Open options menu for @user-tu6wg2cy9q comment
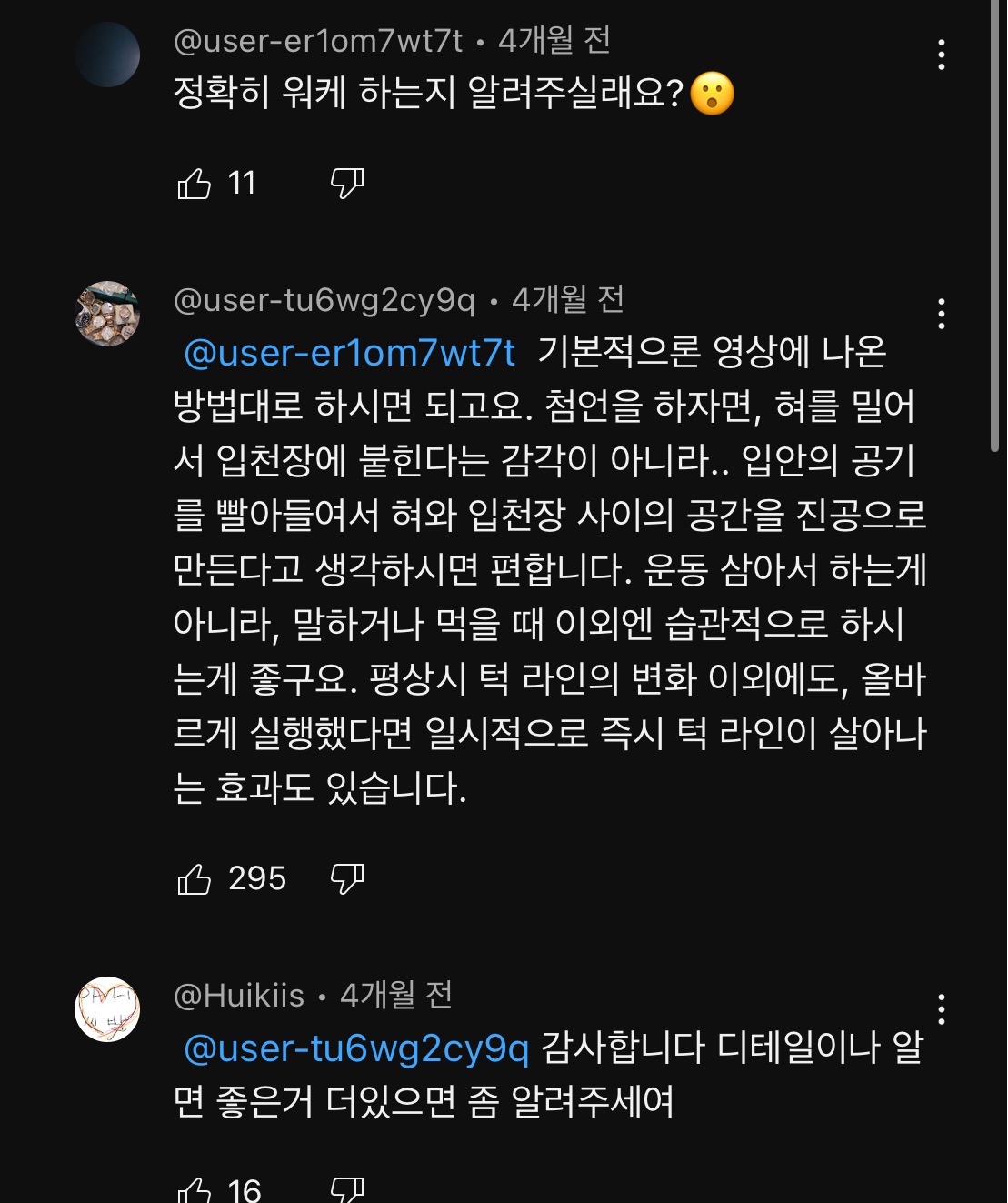 [x=942, y=315]
